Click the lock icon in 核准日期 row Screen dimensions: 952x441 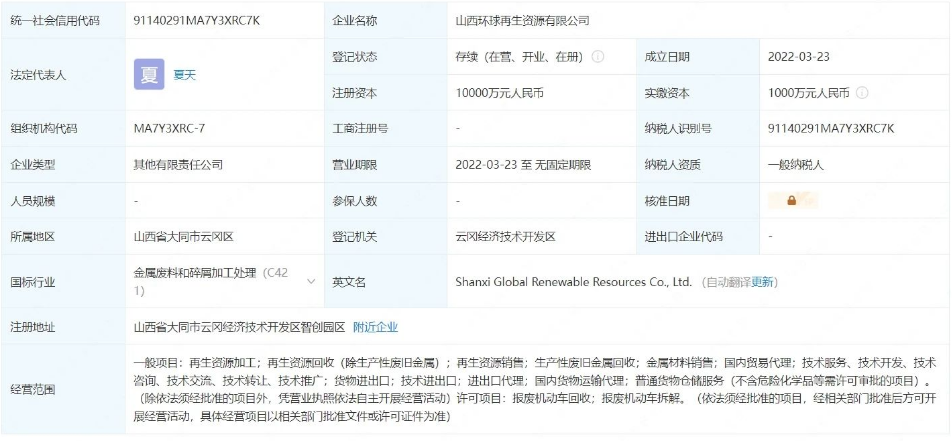(792, 200)
